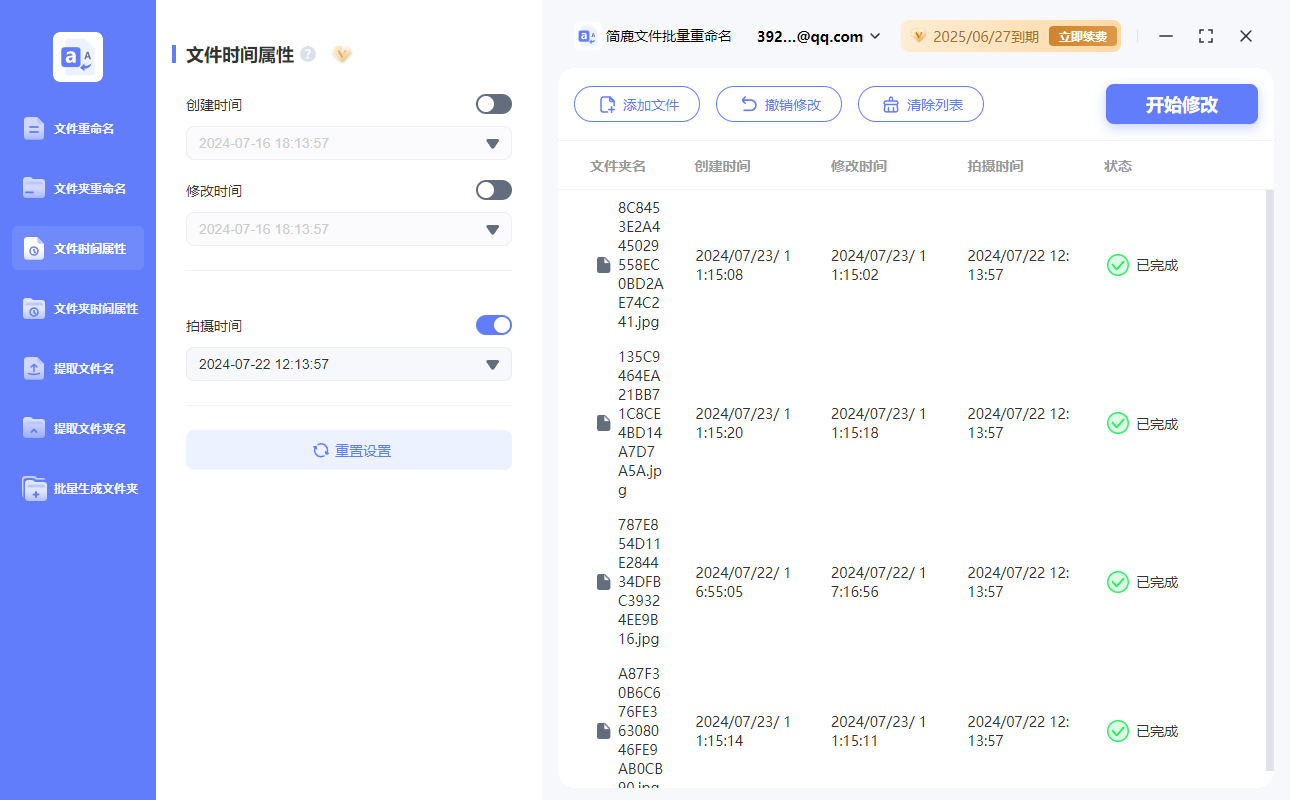This screenshot has height=800, width=1290.
Task: Enable the 修改时间 toggle switch
Action: 494,190
